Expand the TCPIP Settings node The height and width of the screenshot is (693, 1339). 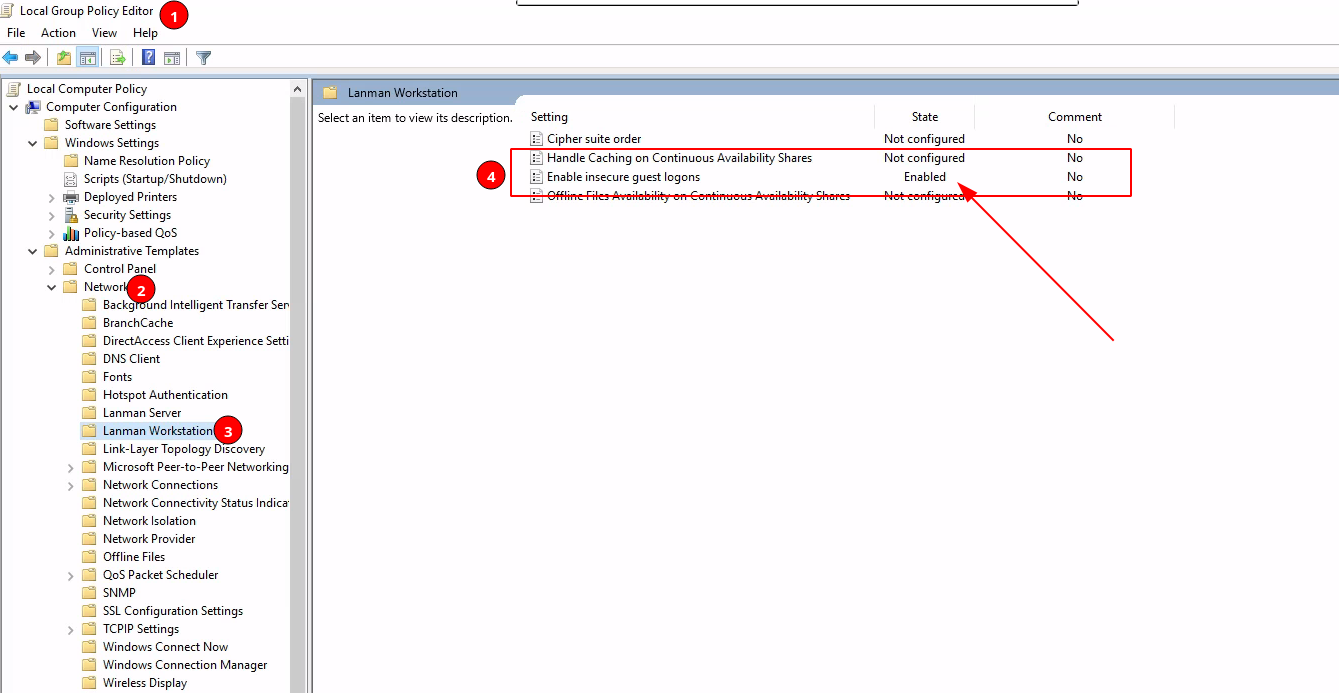71,629
